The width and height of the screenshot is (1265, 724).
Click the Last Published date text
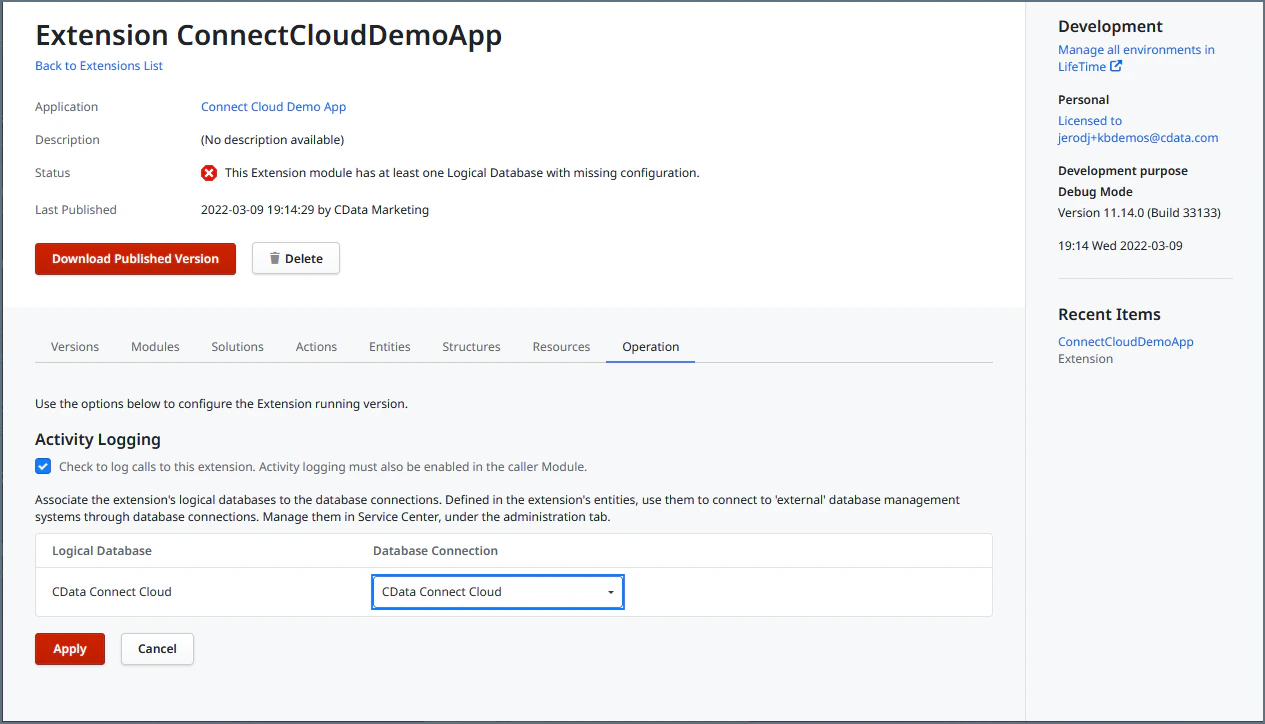(315, 210)
